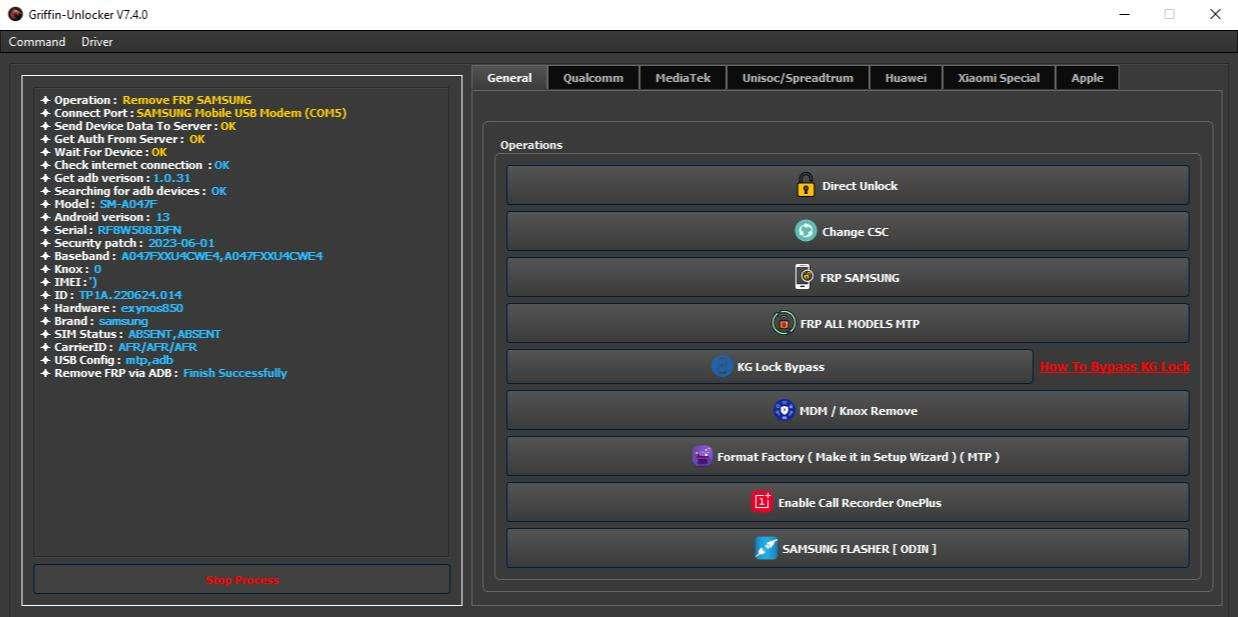Click the phone icon beside FRP SAMSUNG
The height and width of the screenshot is (617, 1238).
804,277
